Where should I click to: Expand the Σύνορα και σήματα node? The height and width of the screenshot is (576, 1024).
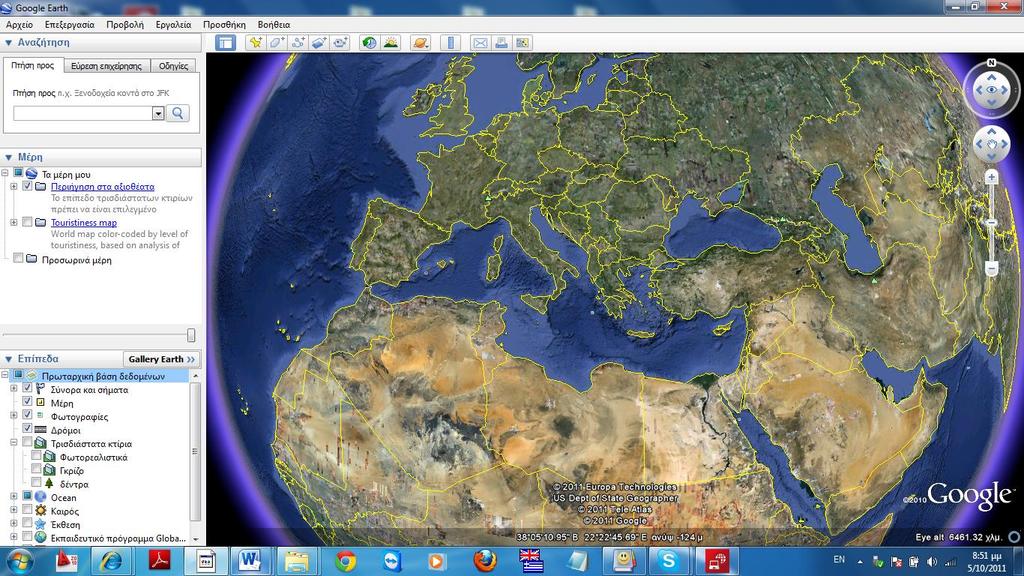13,389
